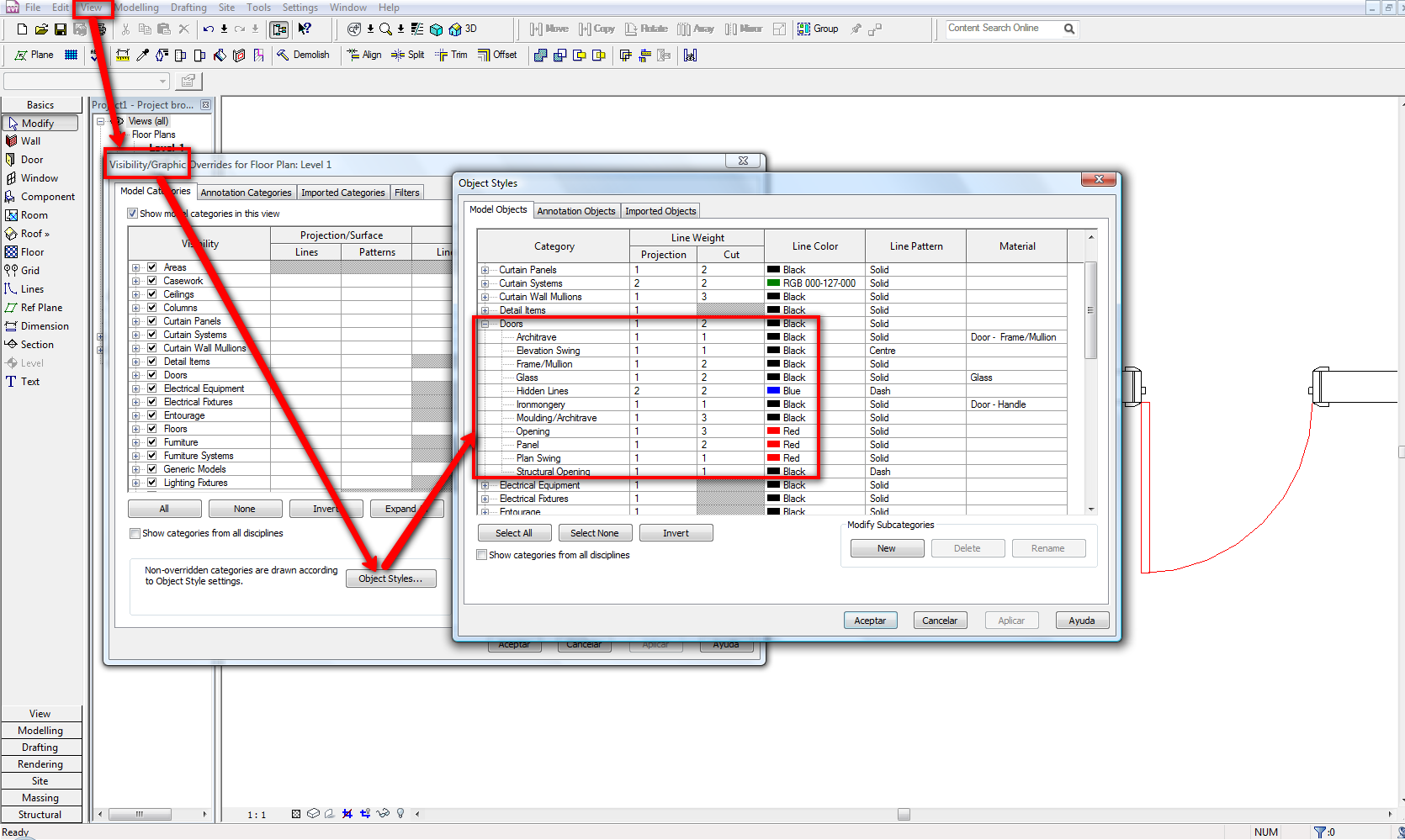Screen dimensions: 1405x840
Task: Switch to the Annotation Objects tab
Action: (x=576, y=211)
